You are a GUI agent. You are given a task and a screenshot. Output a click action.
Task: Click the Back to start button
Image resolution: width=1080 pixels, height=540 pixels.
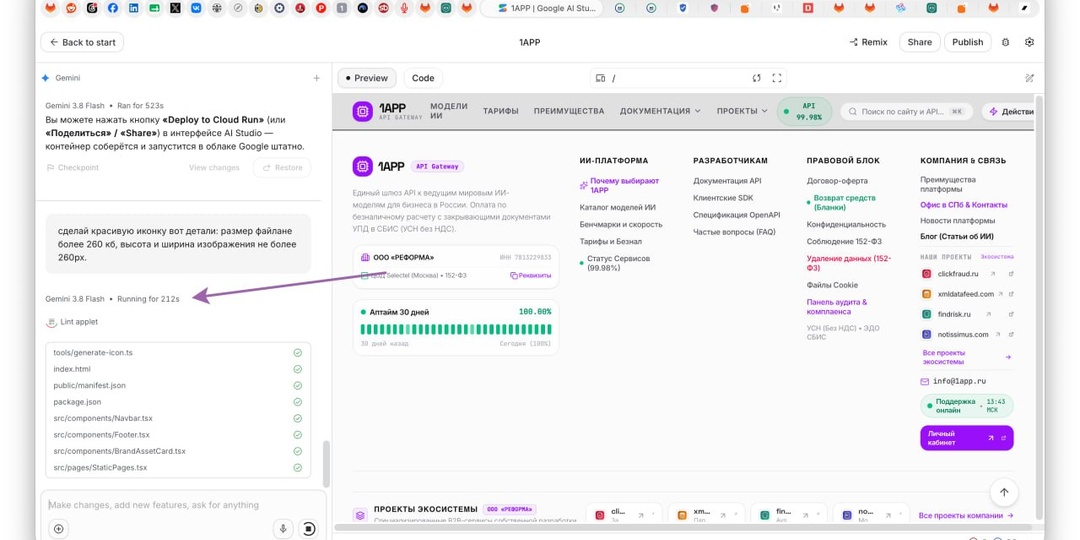pos(82,42)
